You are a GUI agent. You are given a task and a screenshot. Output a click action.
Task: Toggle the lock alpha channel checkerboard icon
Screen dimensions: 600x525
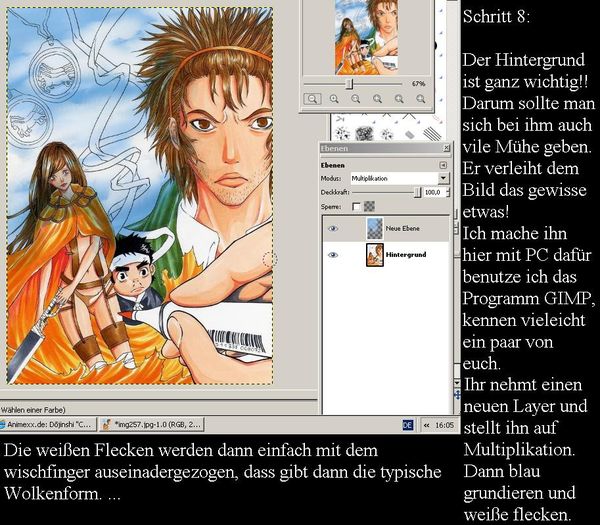369,207
